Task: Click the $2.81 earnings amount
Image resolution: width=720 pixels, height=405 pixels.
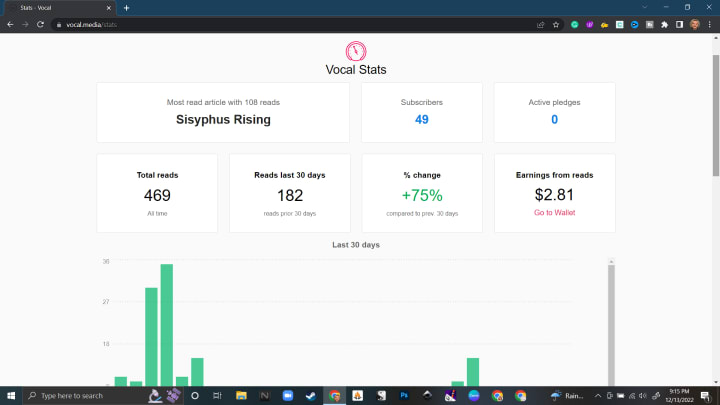Action: pyautogui.click(x=554, y=195)
